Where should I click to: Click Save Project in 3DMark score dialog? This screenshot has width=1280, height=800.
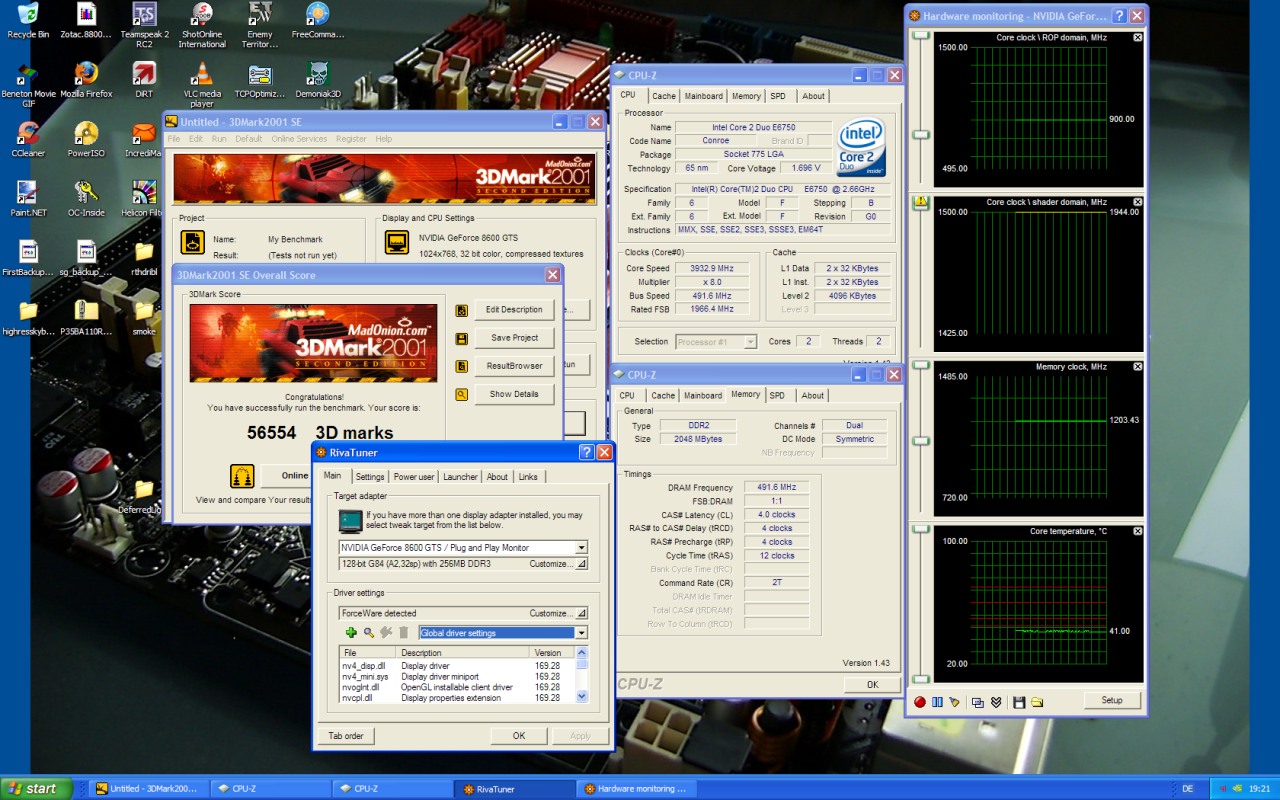[x=515, y=338]
